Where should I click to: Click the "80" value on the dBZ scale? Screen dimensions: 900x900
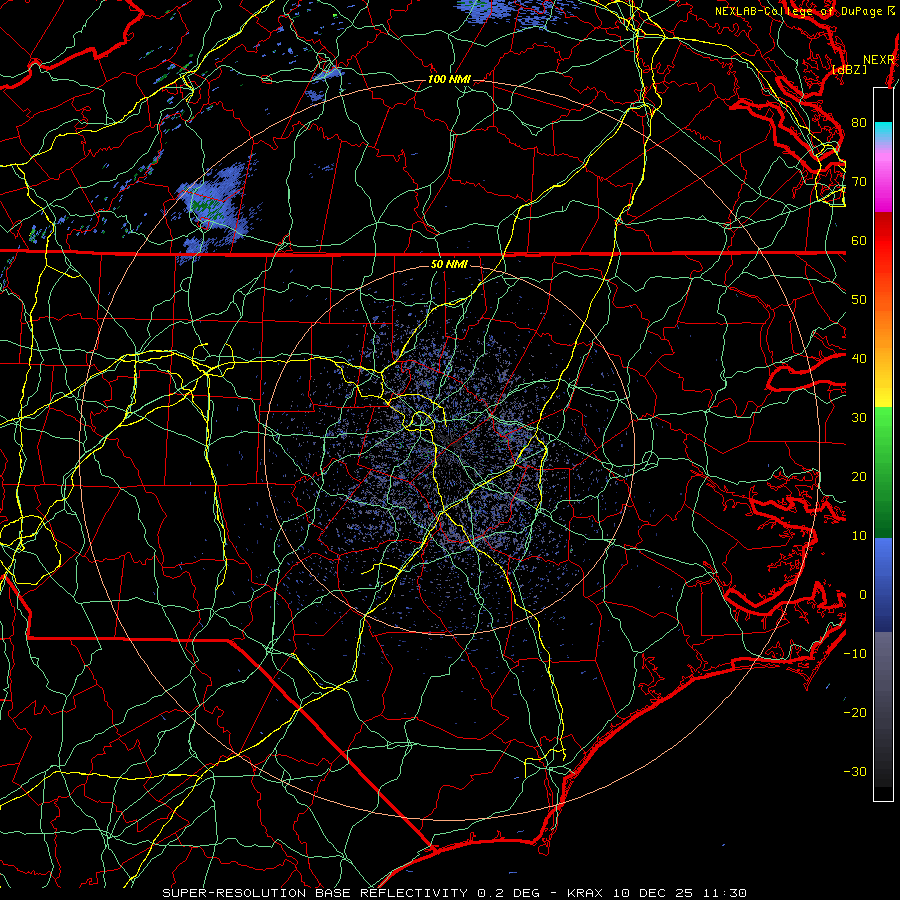pyautogui.click(x=859, y=123)
